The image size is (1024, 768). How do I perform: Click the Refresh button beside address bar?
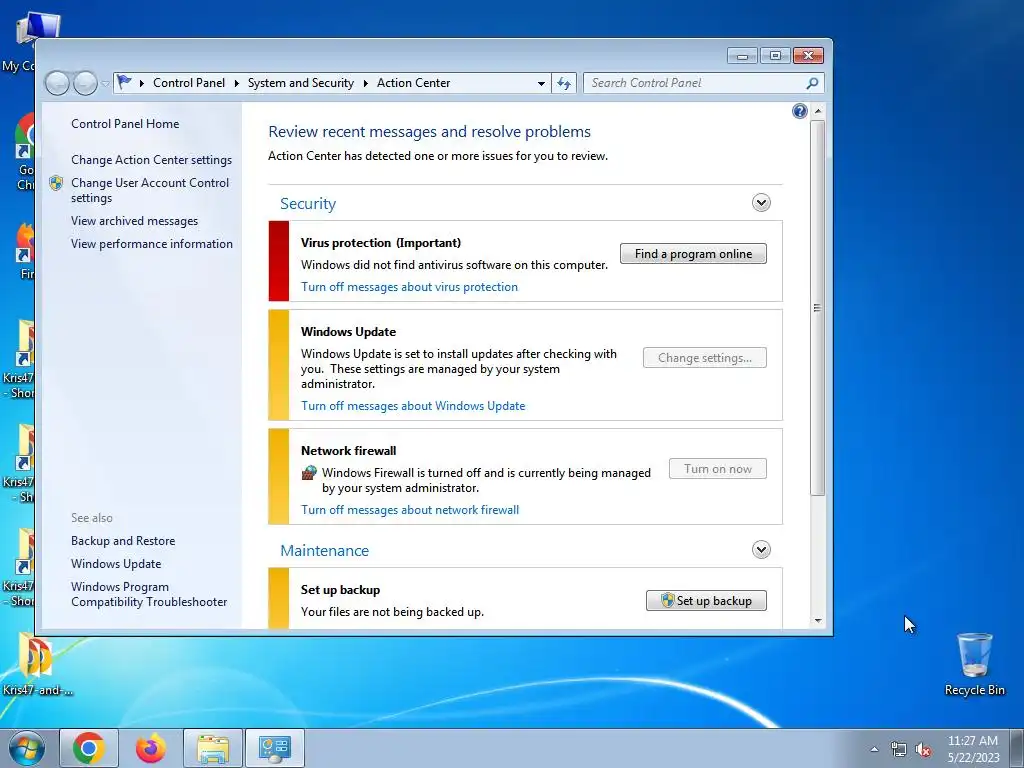pyautogui.click(x=564, y=83)
